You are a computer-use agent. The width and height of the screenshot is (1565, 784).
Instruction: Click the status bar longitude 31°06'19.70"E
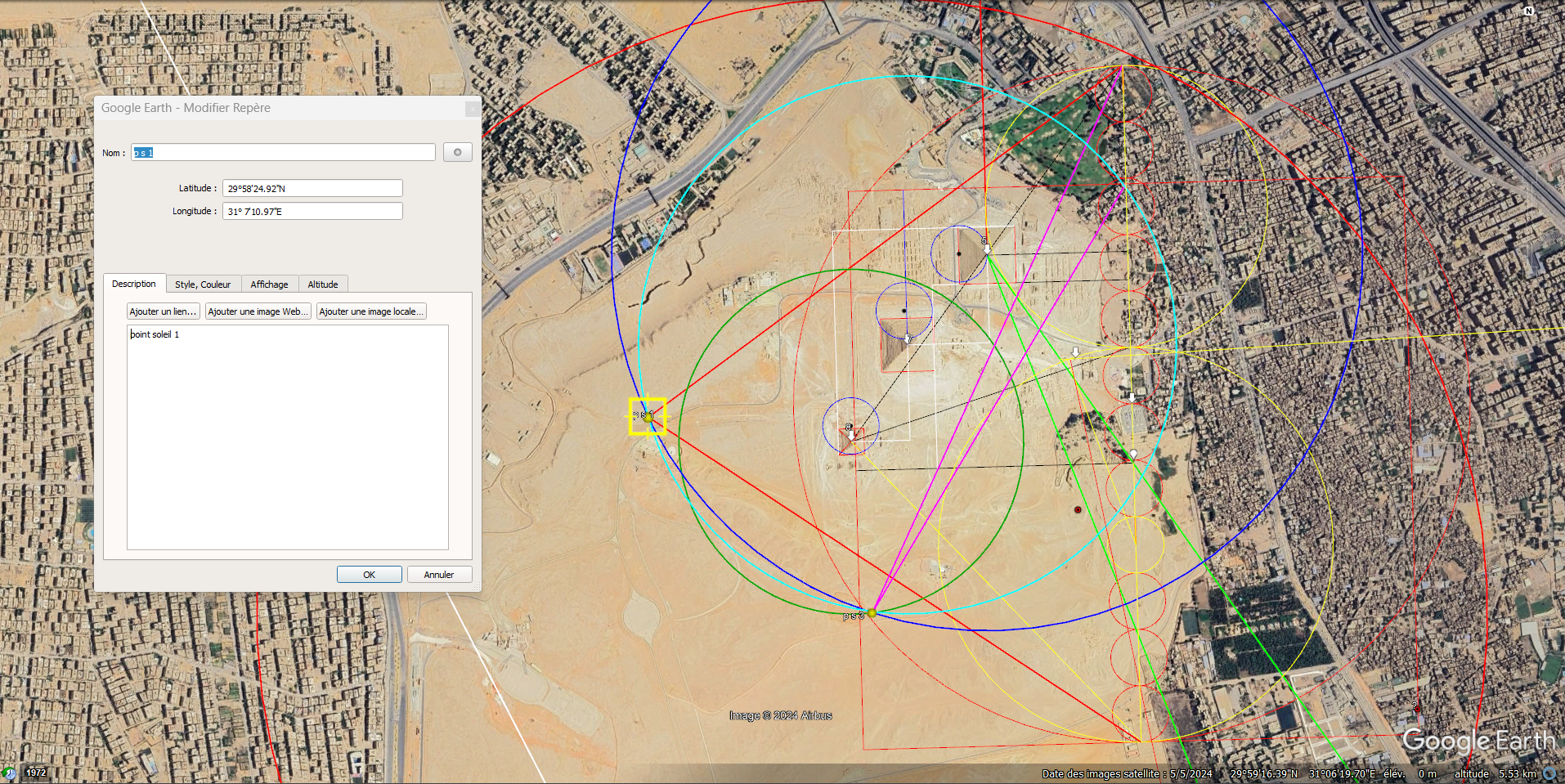1342,773
